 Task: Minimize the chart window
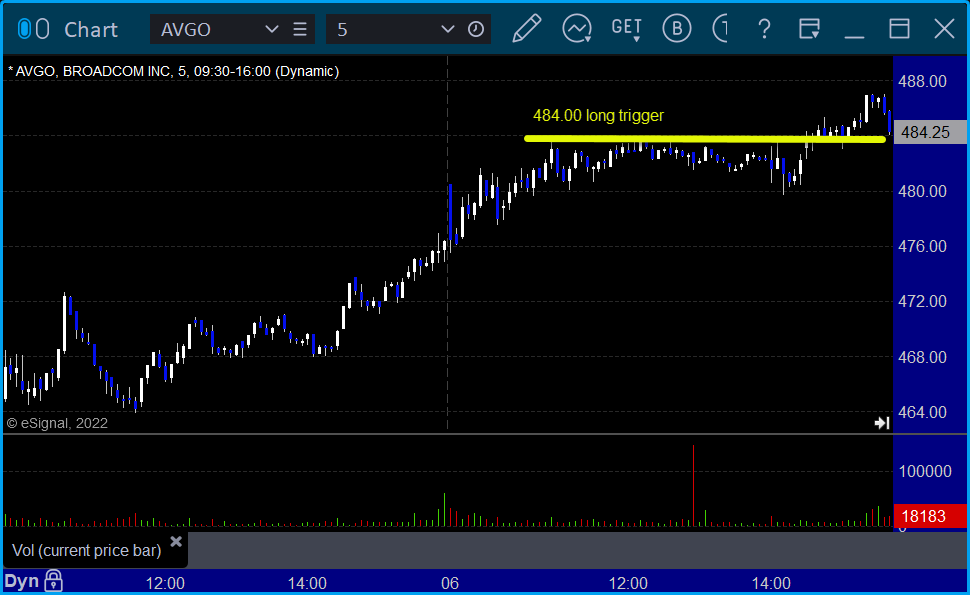(854, 36)
